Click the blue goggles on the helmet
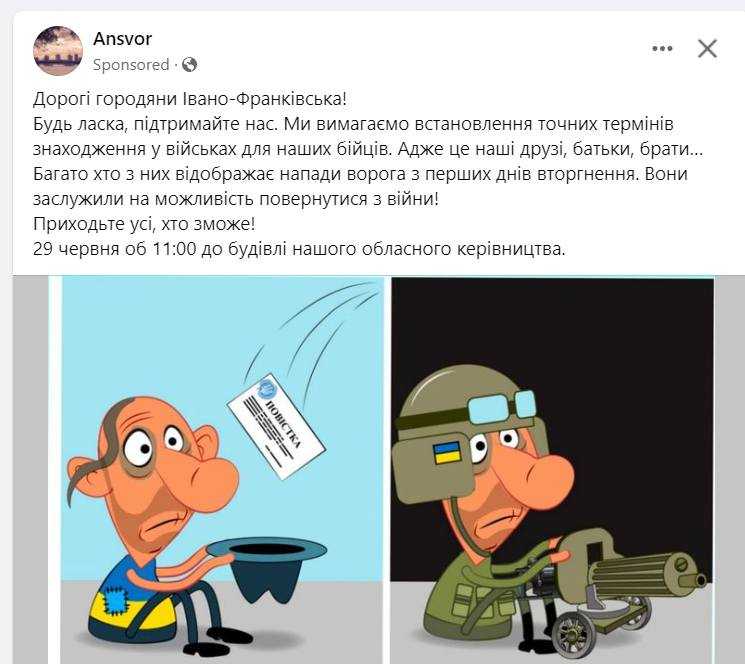The height and width of the screenshot is (664, 745). pyautogui.click(x=502, y=406)
